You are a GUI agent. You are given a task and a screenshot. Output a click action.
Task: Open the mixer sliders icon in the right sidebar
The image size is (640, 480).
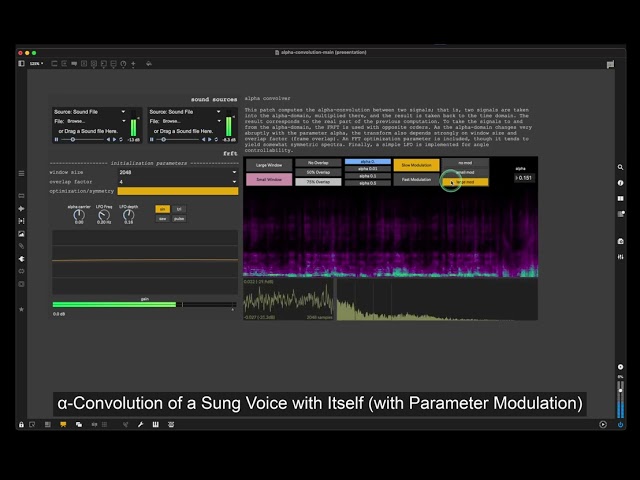(x=620, y=257)
